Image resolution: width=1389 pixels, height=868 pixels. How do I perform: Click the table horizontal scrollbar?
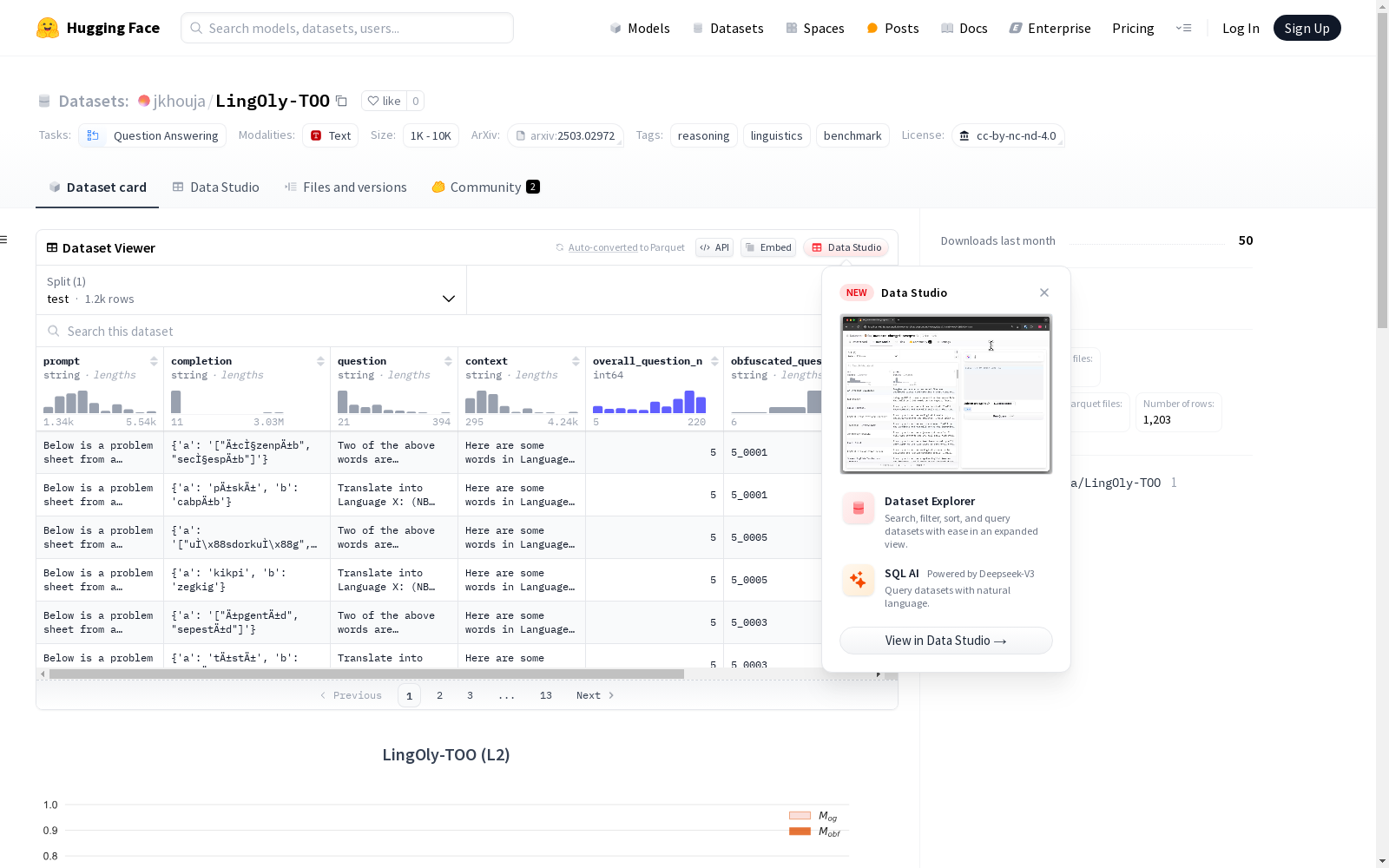tap(366, 674)
